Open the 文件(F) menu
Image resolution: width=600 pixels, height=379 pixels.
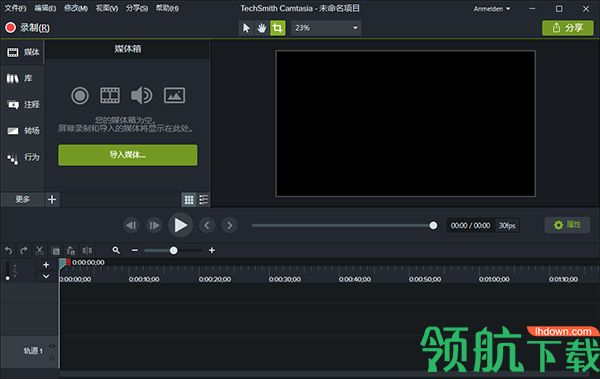tap(15, 8)
